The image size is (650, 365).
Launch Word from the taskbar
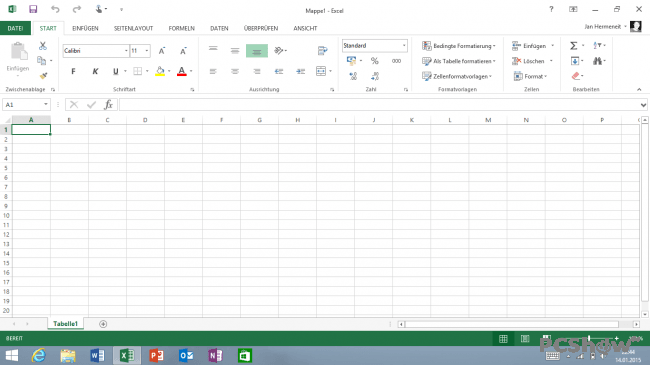pyautogui.click(x=97, y=355)
